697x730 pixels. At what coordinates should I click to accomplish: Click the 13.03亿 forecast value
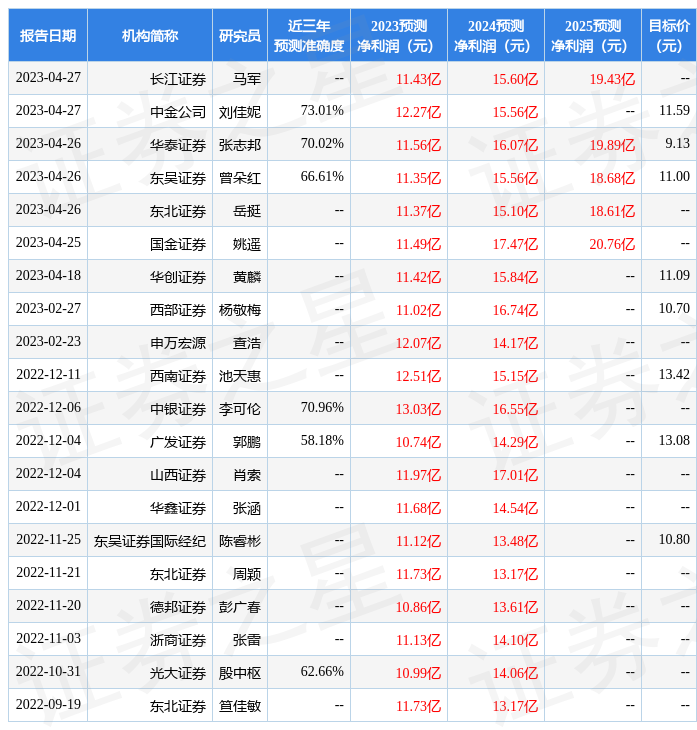[418, 409]
